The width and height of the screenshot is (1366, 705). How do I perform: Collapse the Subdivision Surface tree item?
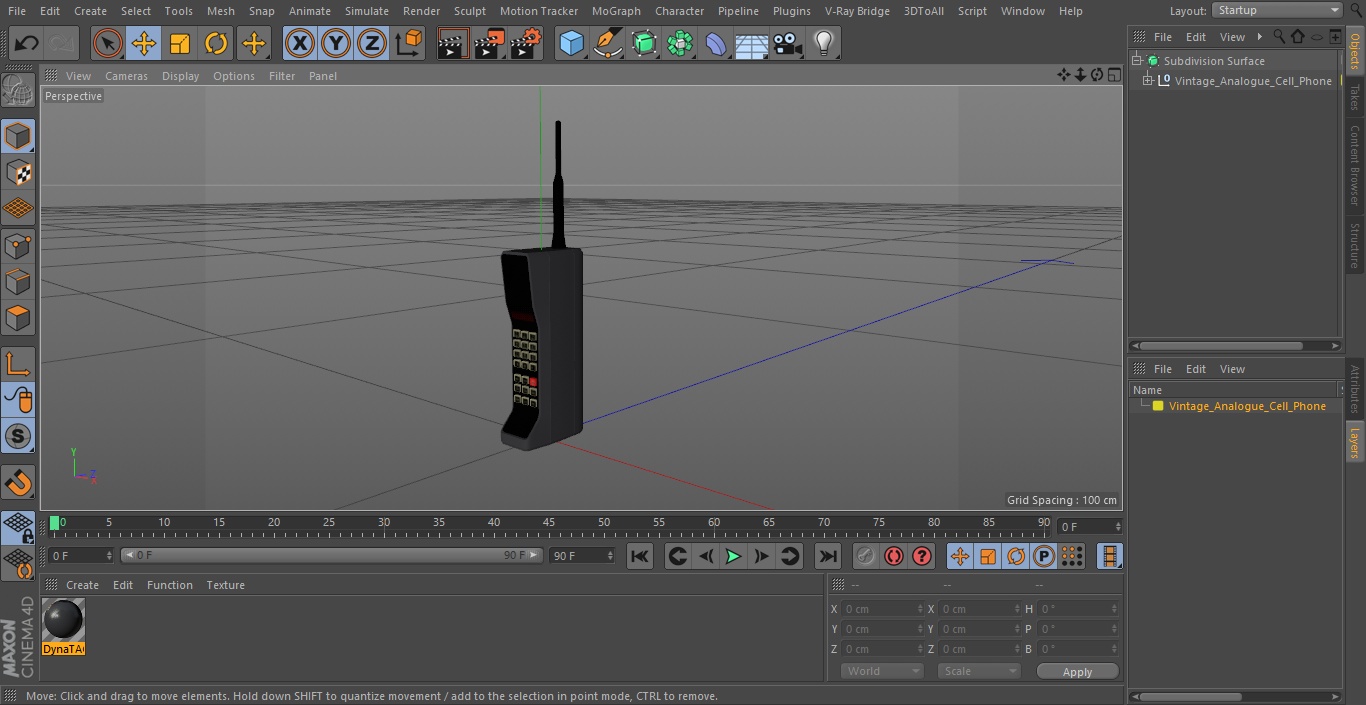coord(1137,61)
